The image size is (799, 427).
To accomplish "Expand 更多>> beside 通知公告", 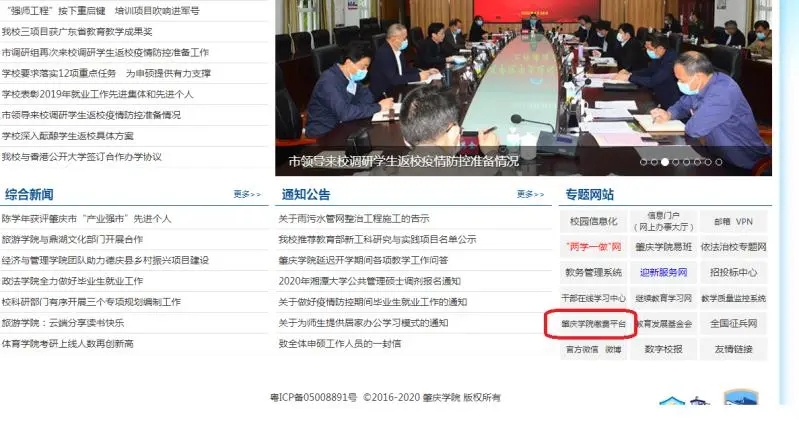I will (530, 194).
